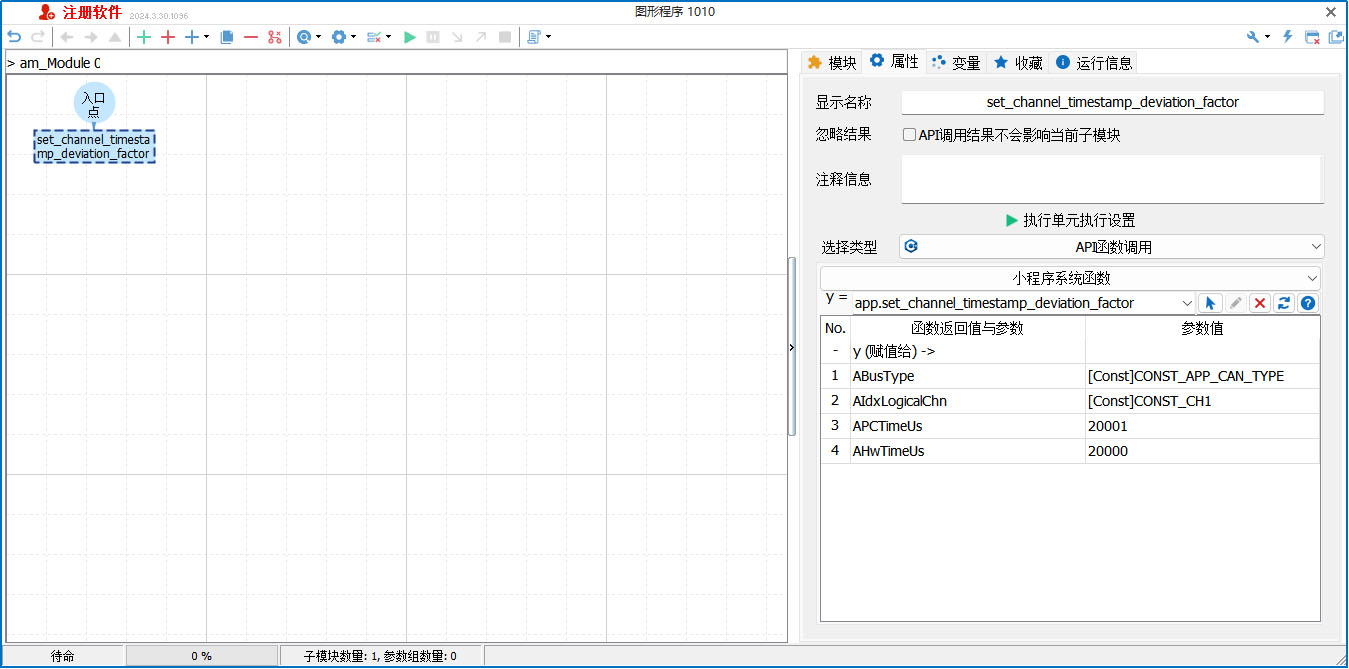The width and height of the screenshot is (1349, 669).
Task: Click the red plus add icon
Action: coord(168,37)
